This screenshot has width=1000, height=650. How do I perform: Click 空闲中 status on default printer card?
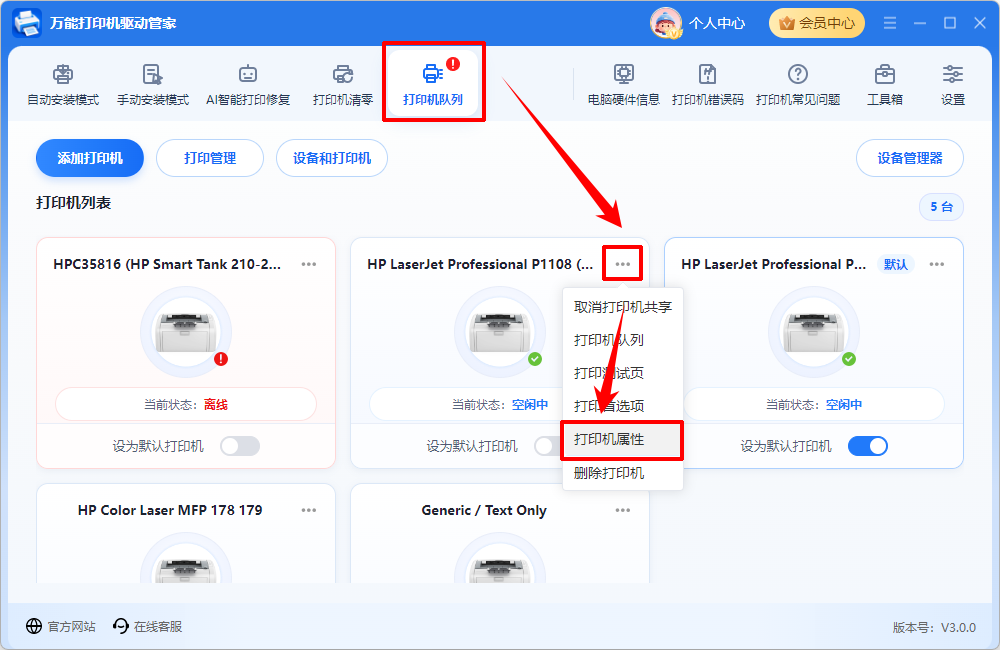click(844, 404)
